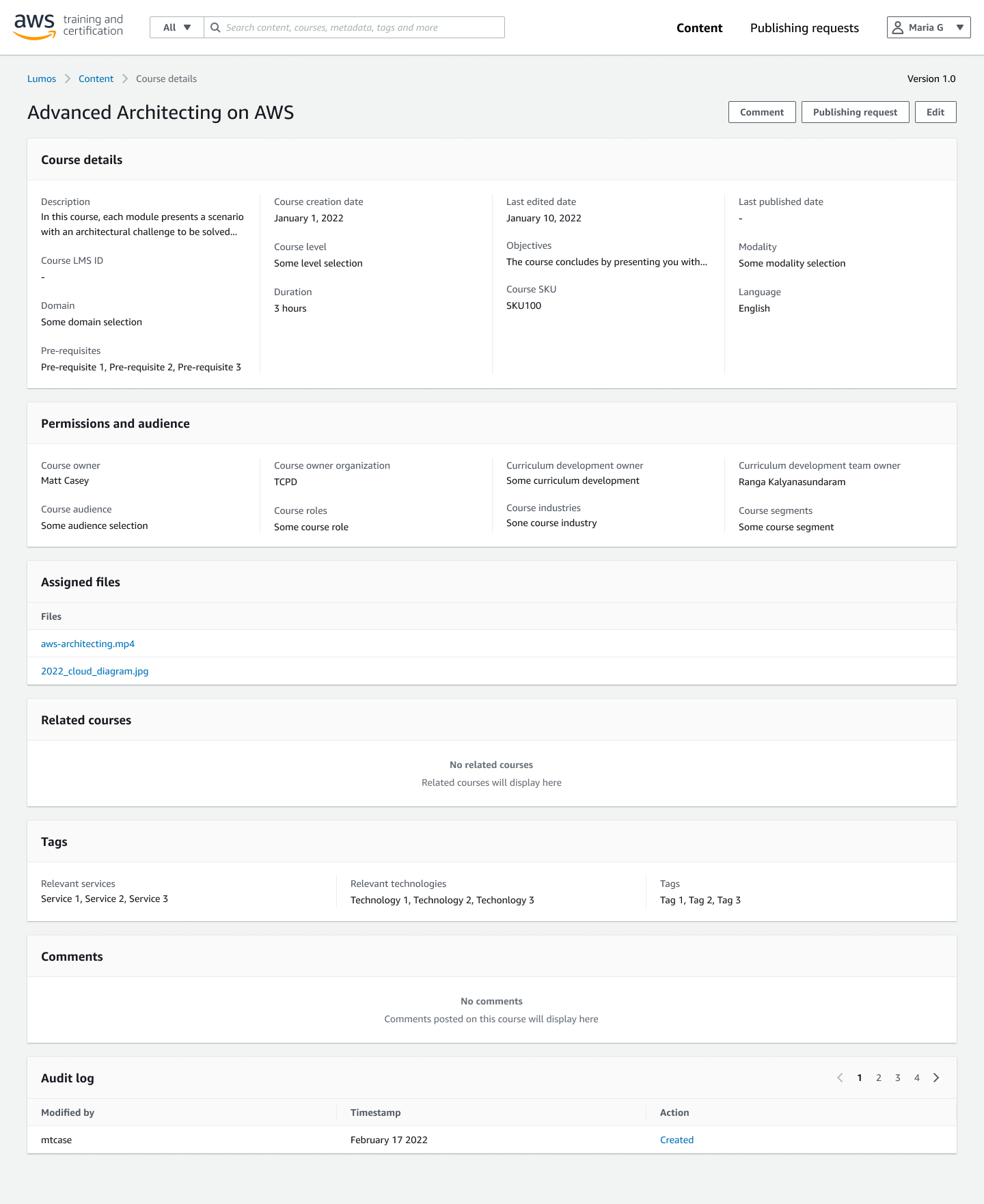
Task: Click the Comment button
Action: pyautogui.click(x=762, y=112)
